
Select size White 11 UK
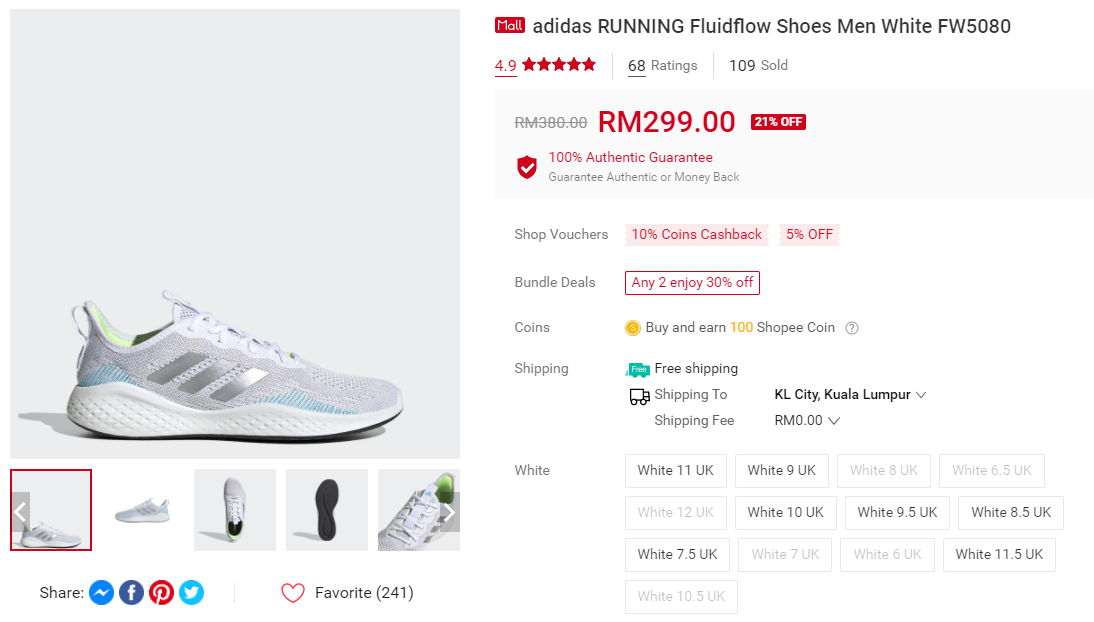675,470
